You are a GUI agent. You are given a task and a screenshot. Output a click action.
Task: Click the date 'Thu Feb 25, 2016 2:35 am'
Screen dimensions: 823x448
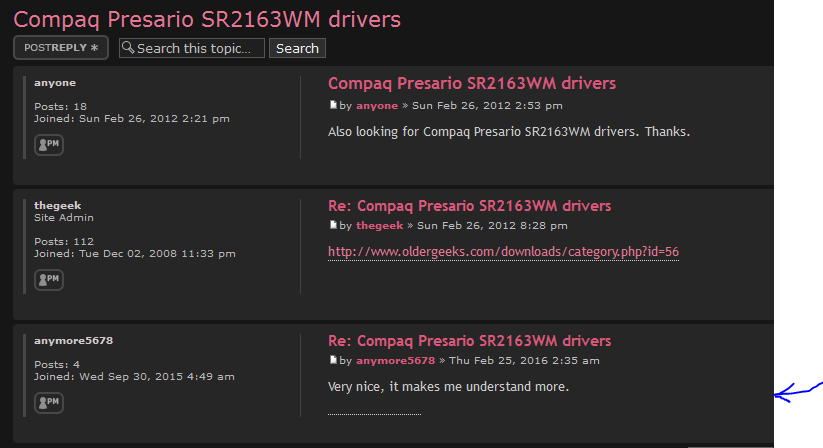524,360
